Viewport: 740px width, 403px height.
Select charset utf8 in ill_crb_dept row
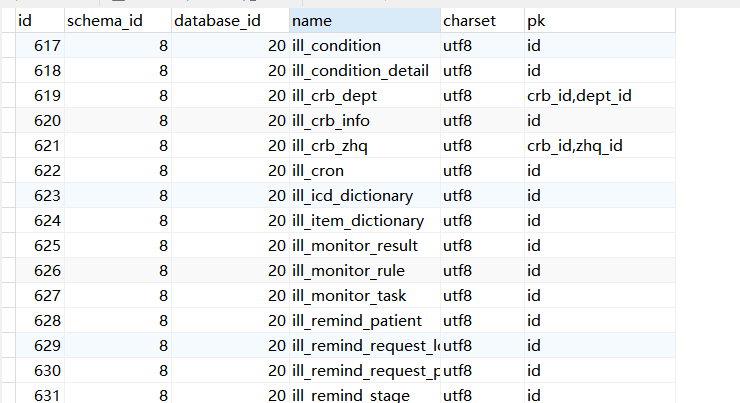(x=482, y=96)
